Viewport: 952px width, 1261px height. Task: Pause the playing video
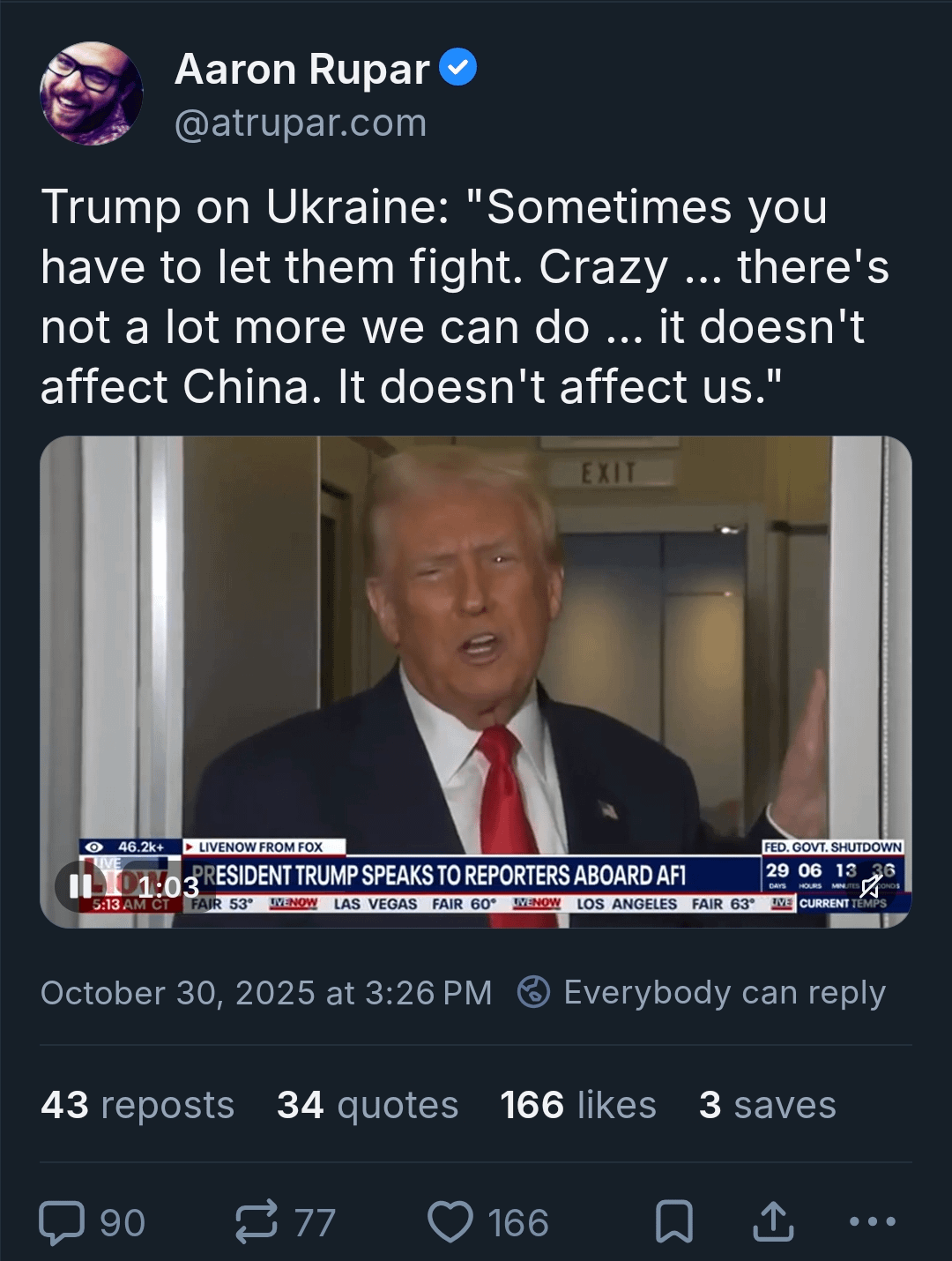[x=79, y=885]
